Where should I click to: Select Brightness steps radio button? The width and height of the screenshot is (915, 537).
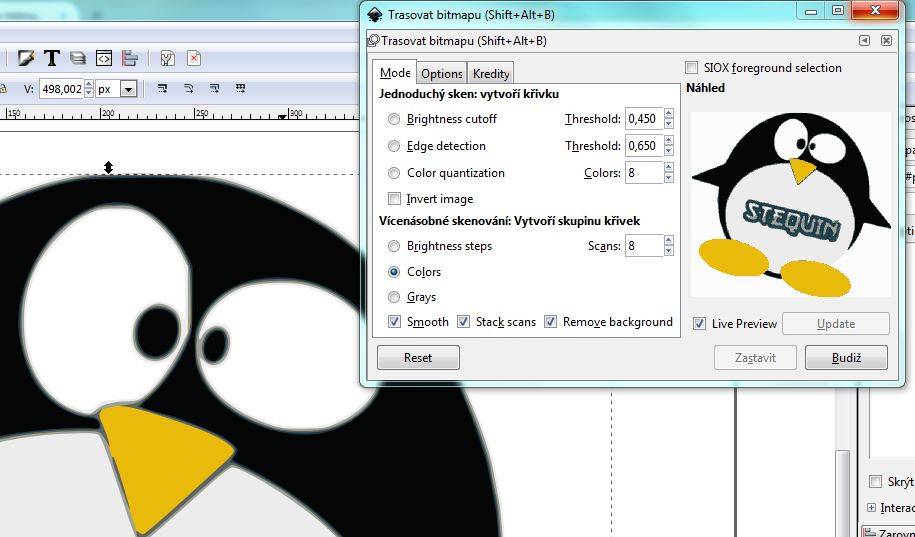click(394, 246)
